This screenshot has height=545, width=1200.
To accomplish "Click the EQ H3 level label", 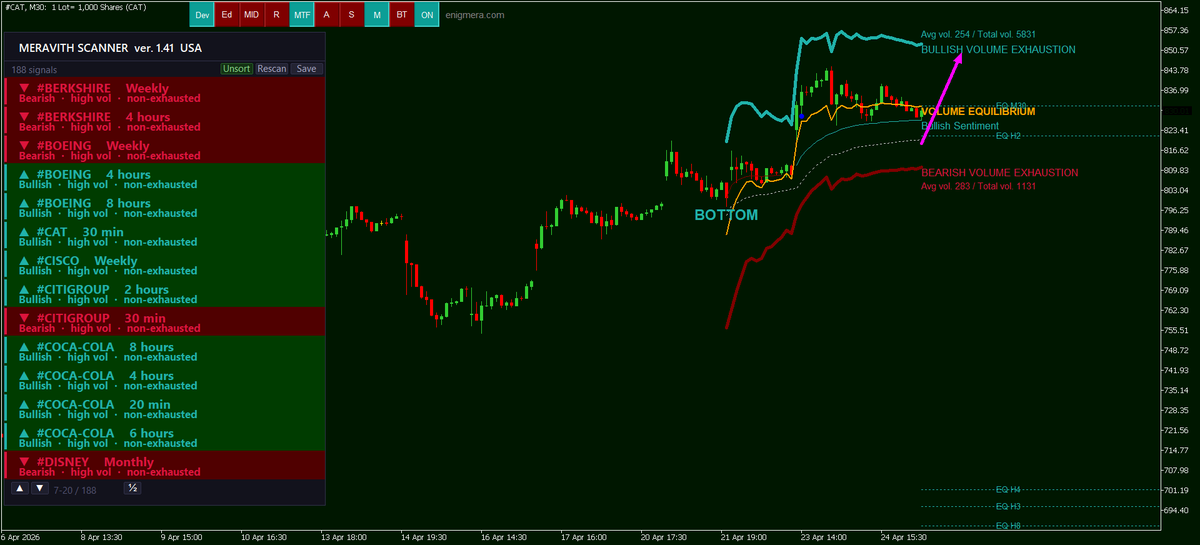I will 1008,507.
